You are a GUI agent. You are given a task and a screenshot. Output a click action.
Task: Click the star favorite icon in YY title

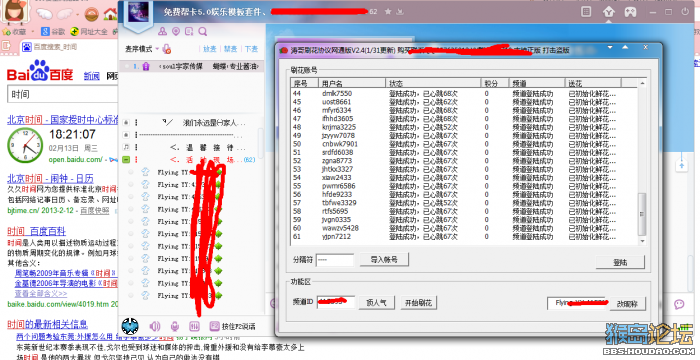(x=388, y=11)
